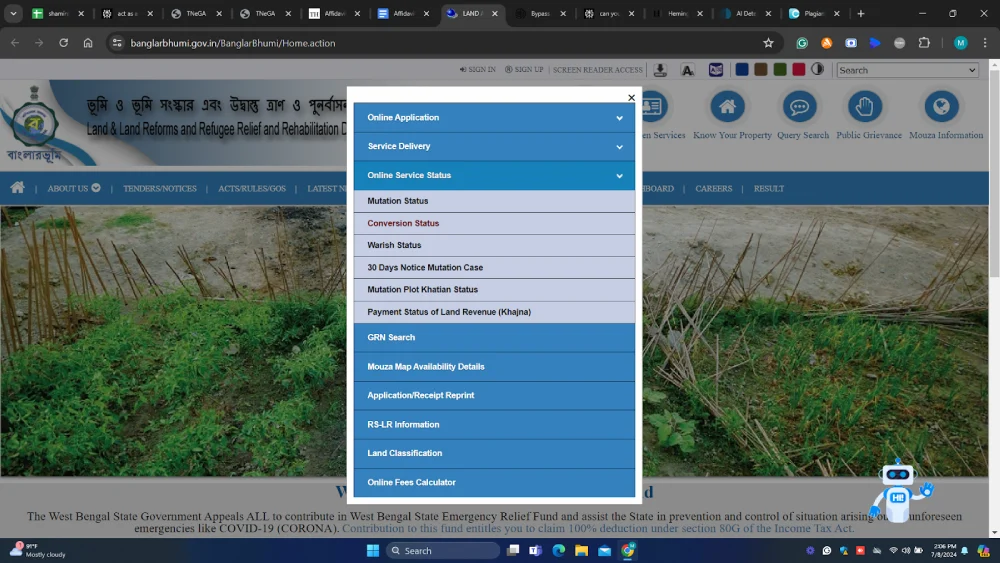Choose the blue theme color swatch
Screen dimensions: 1000x563
click(x=742, y=69)
